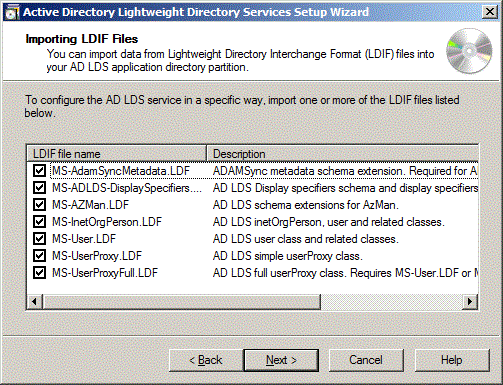Select the MS-UserProxy.LDF file name
The width and height of the screenshot is (503, 385).
point(97,256)
